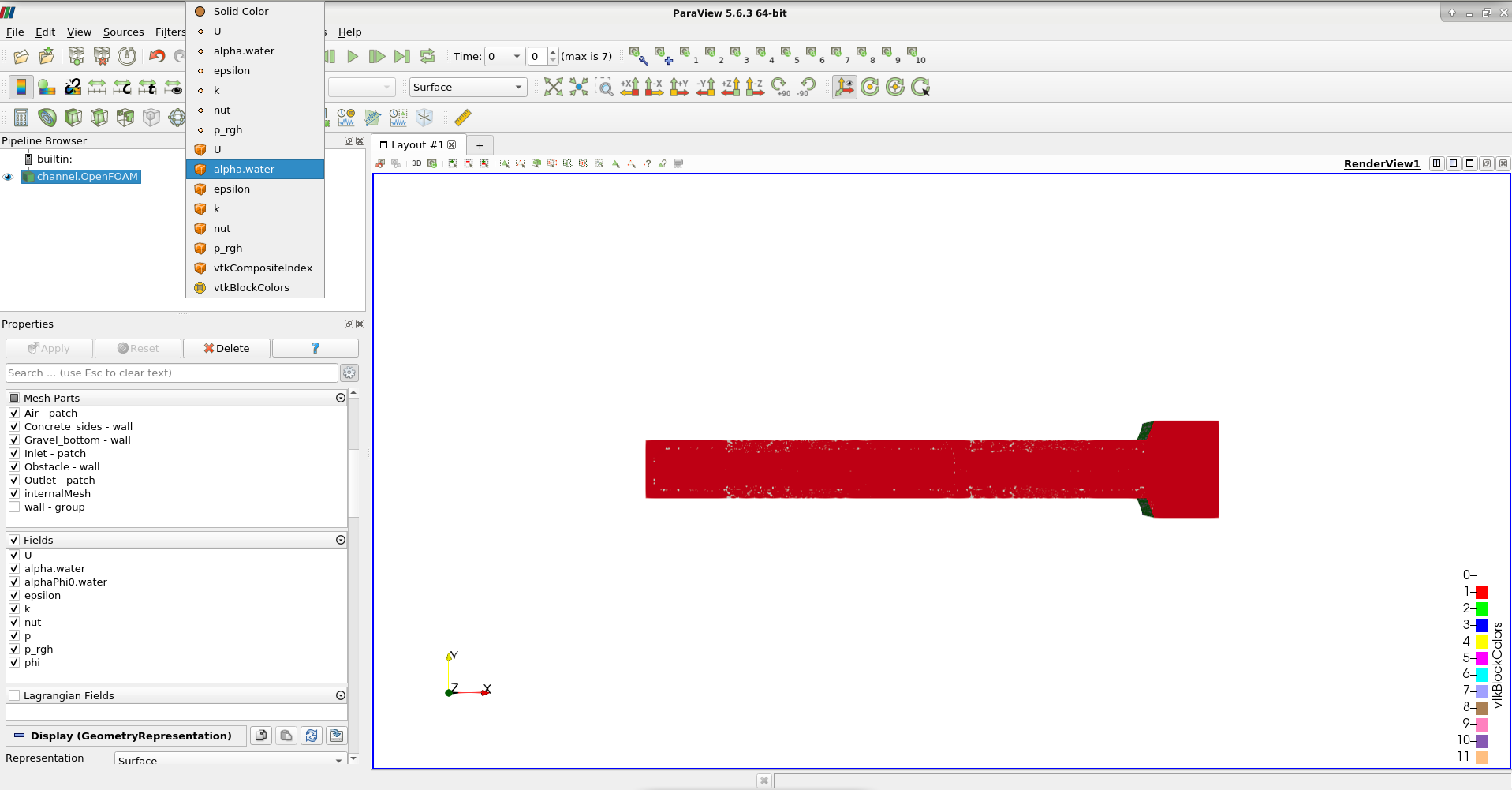The image size is (1512, 790).
Task: Toggle 3D interaction mode in the render toolbar
Action: (x=416, y=163)
